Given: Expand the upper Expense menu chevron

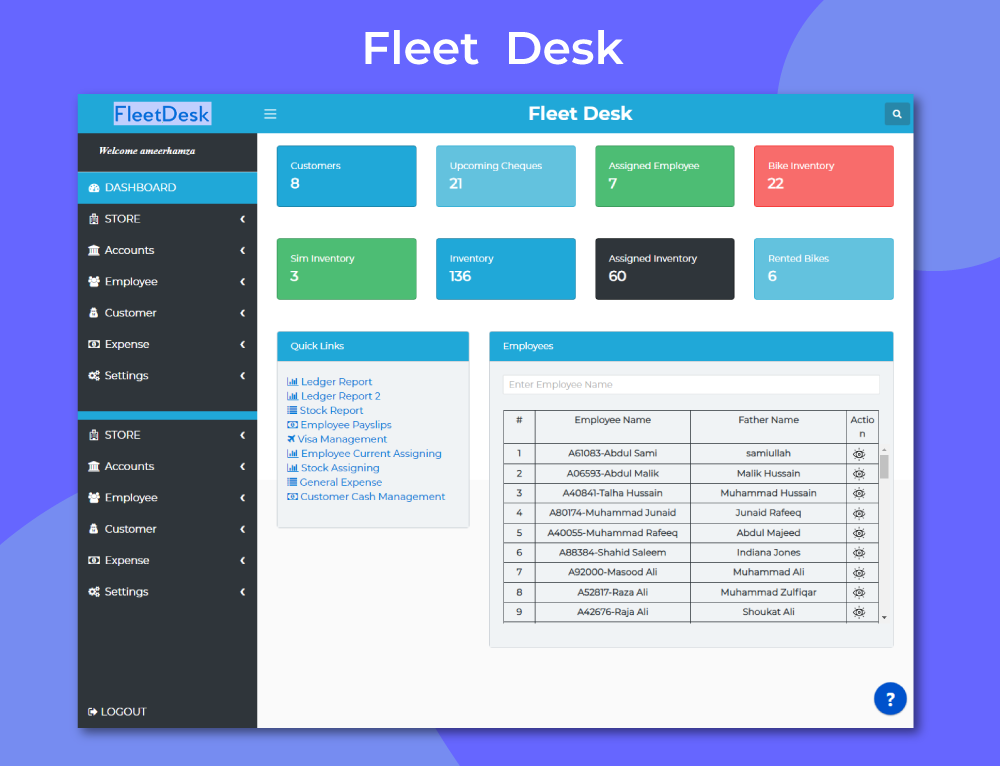Looking at the screenshot, I should [242, 344].
